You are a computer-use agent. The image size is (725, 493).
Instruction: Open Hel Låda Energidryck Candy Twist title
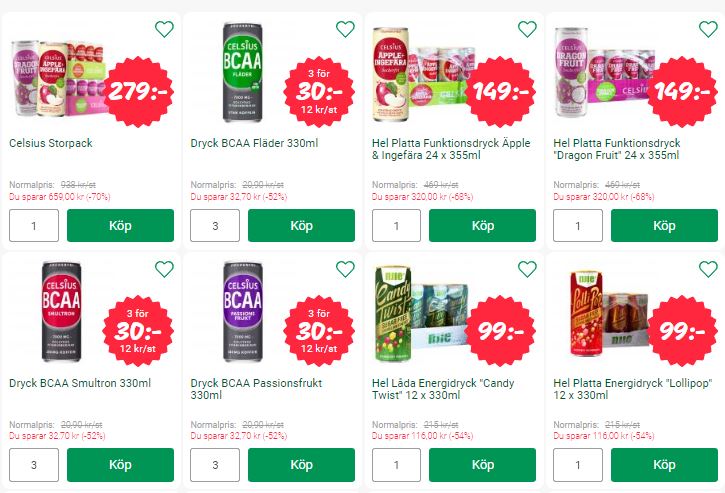443,389
